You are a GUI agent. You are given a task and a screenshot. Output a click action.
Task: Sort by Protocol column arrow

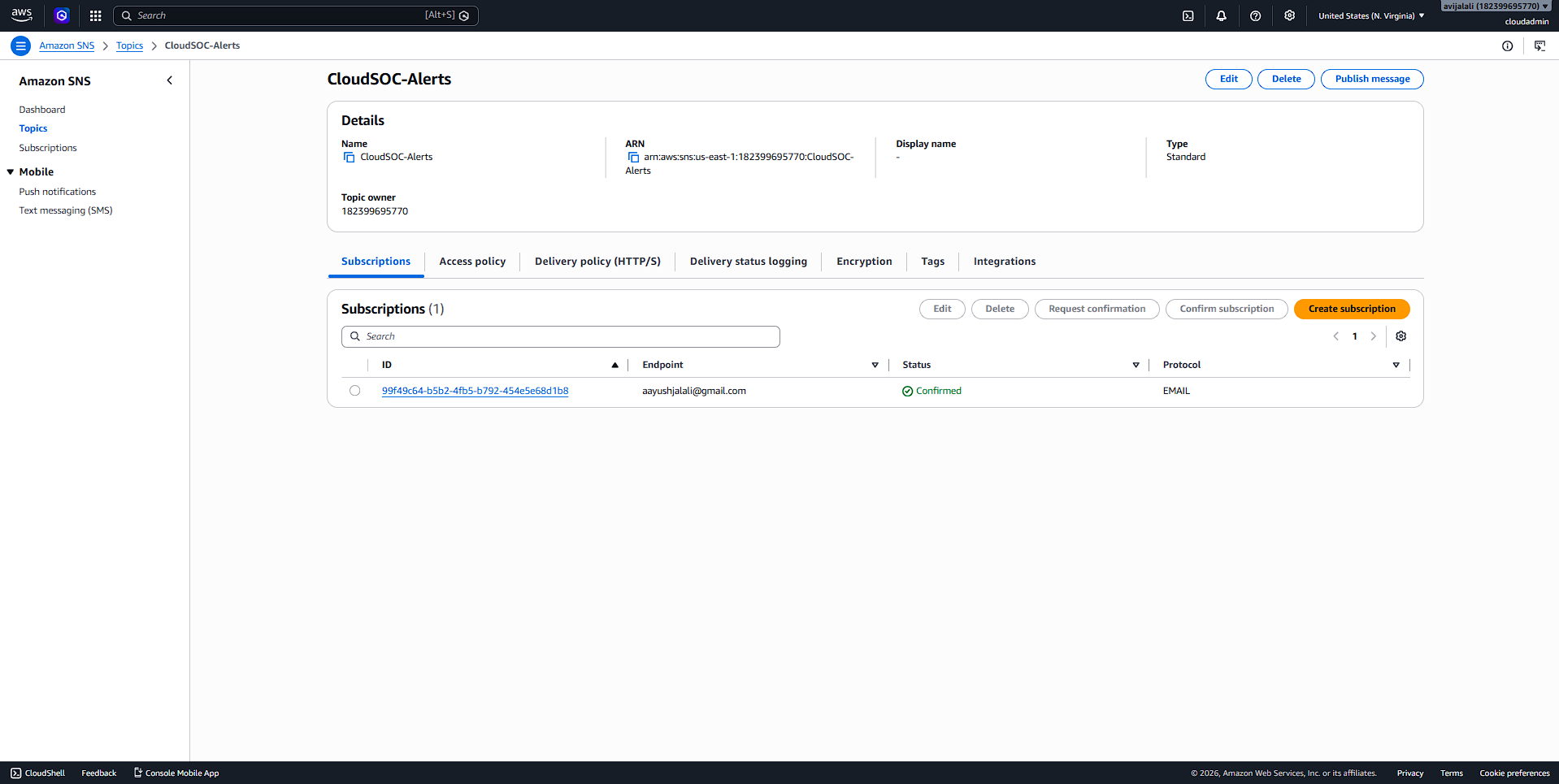pyautogui.click(x=1396, y=366)
